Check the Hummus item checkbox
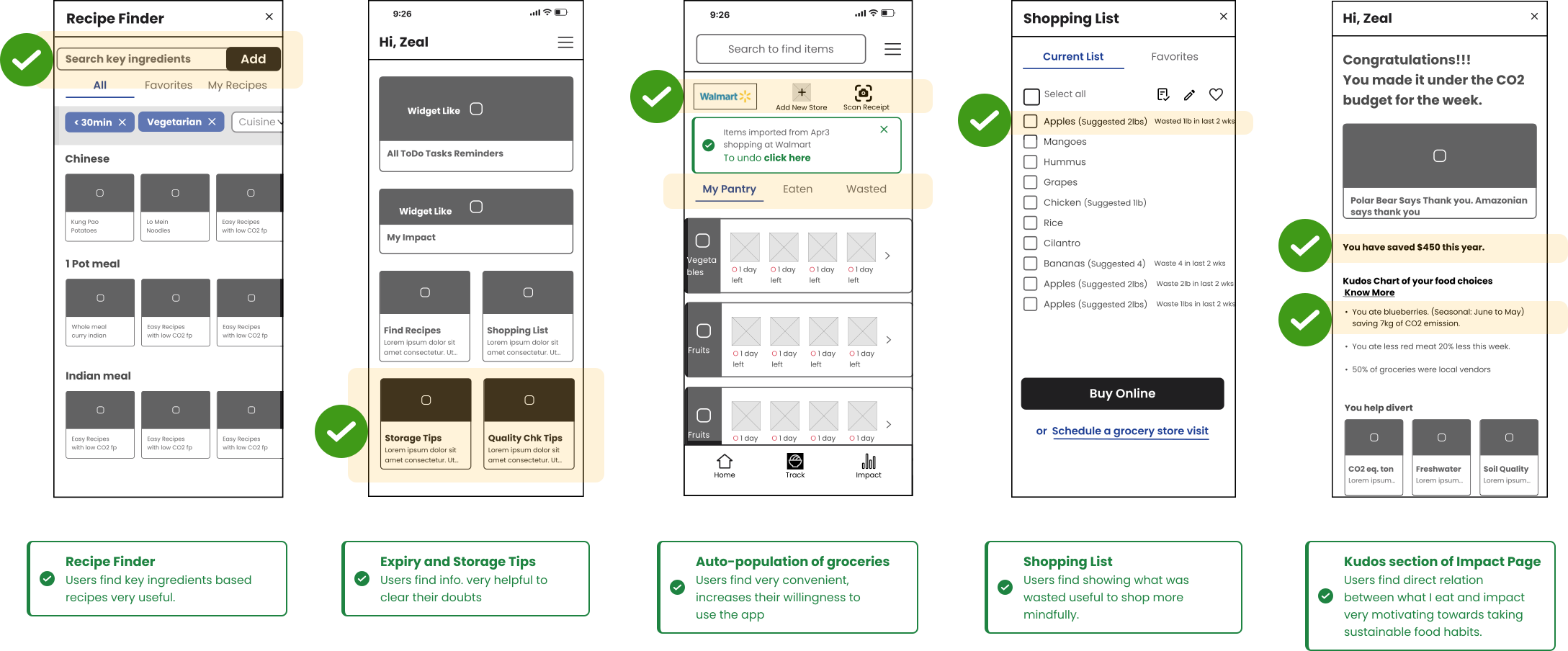The width and height of the screenshot is (1568, 651). click(x=1031, y=162)
